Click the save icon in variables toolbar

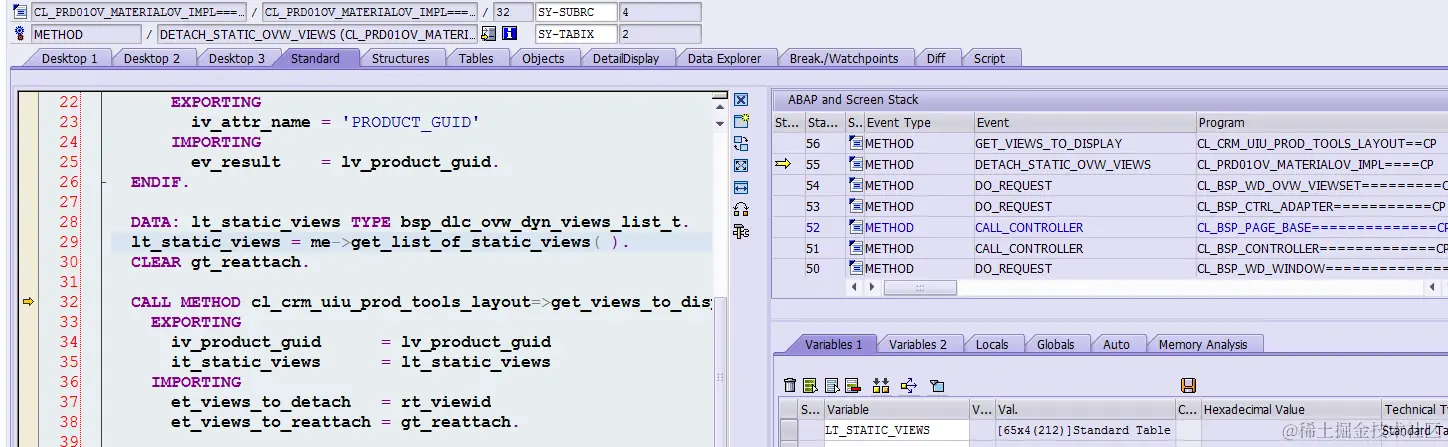pos(1189,385)
